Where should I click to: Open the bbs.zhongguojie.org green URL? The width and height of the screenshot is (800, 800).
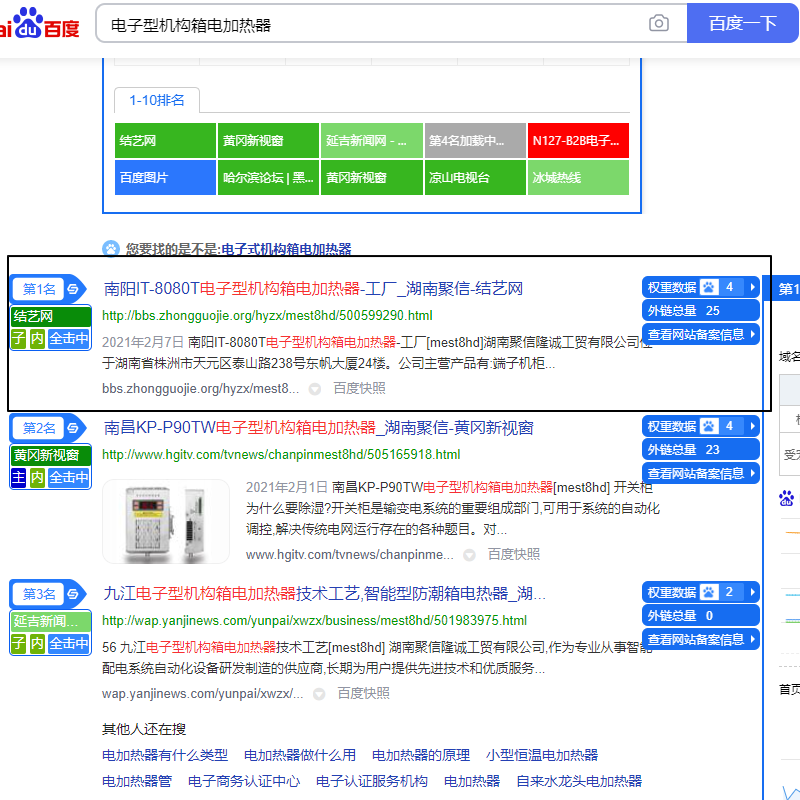(267, 315)
